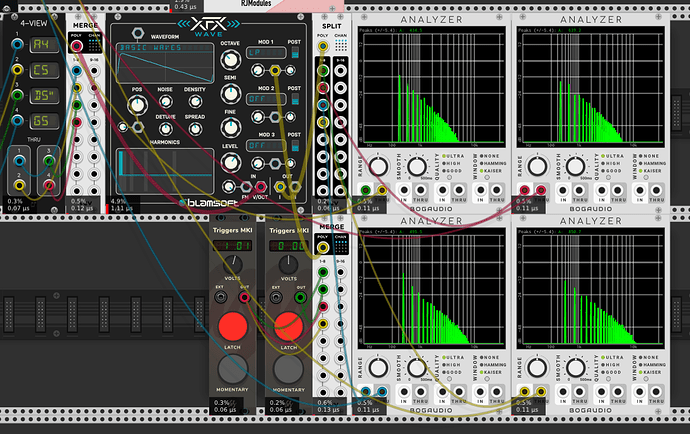Screen dimensions: 690x434
Task: Click the spectrum display of red-cabled Analyzer
Action: [591, 88]
